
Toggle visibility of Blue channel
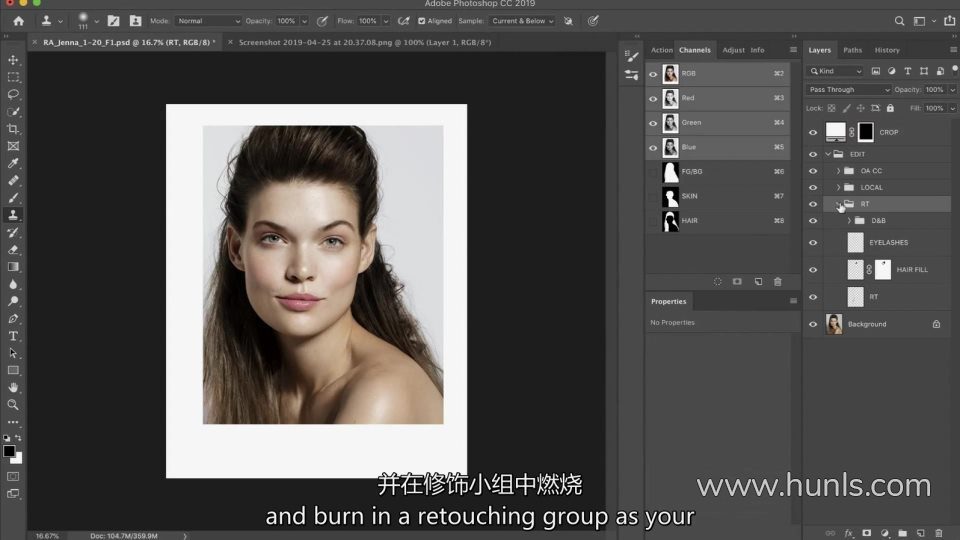tap(653, 147)
